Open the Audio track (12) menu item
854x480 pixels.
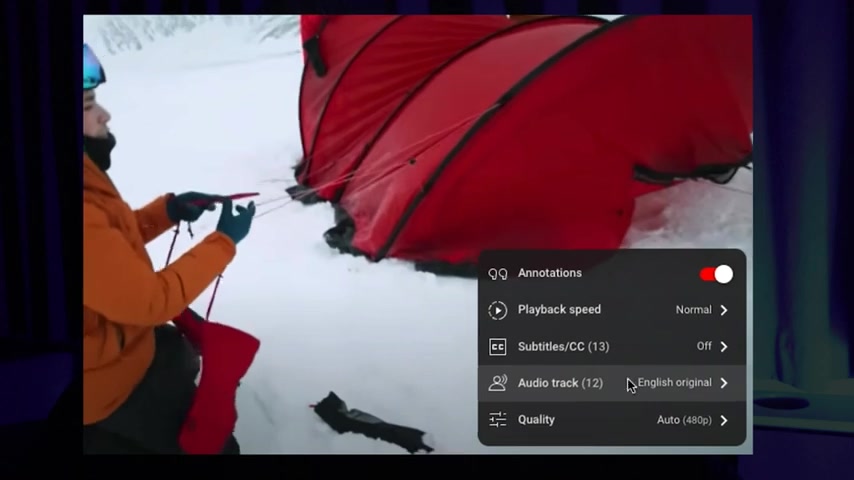pos(612,383)
